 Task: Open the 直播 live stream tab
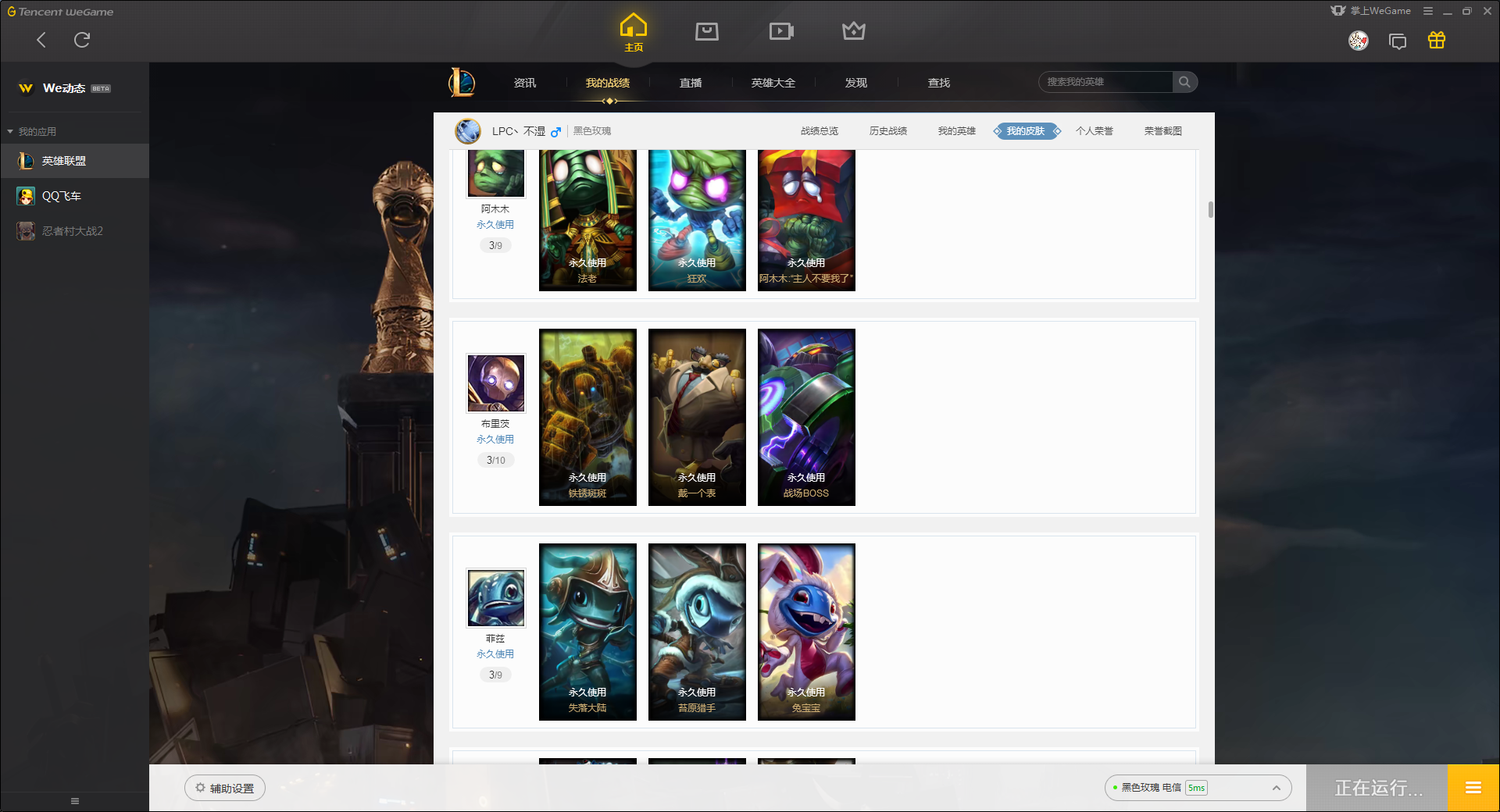(691, 83)
